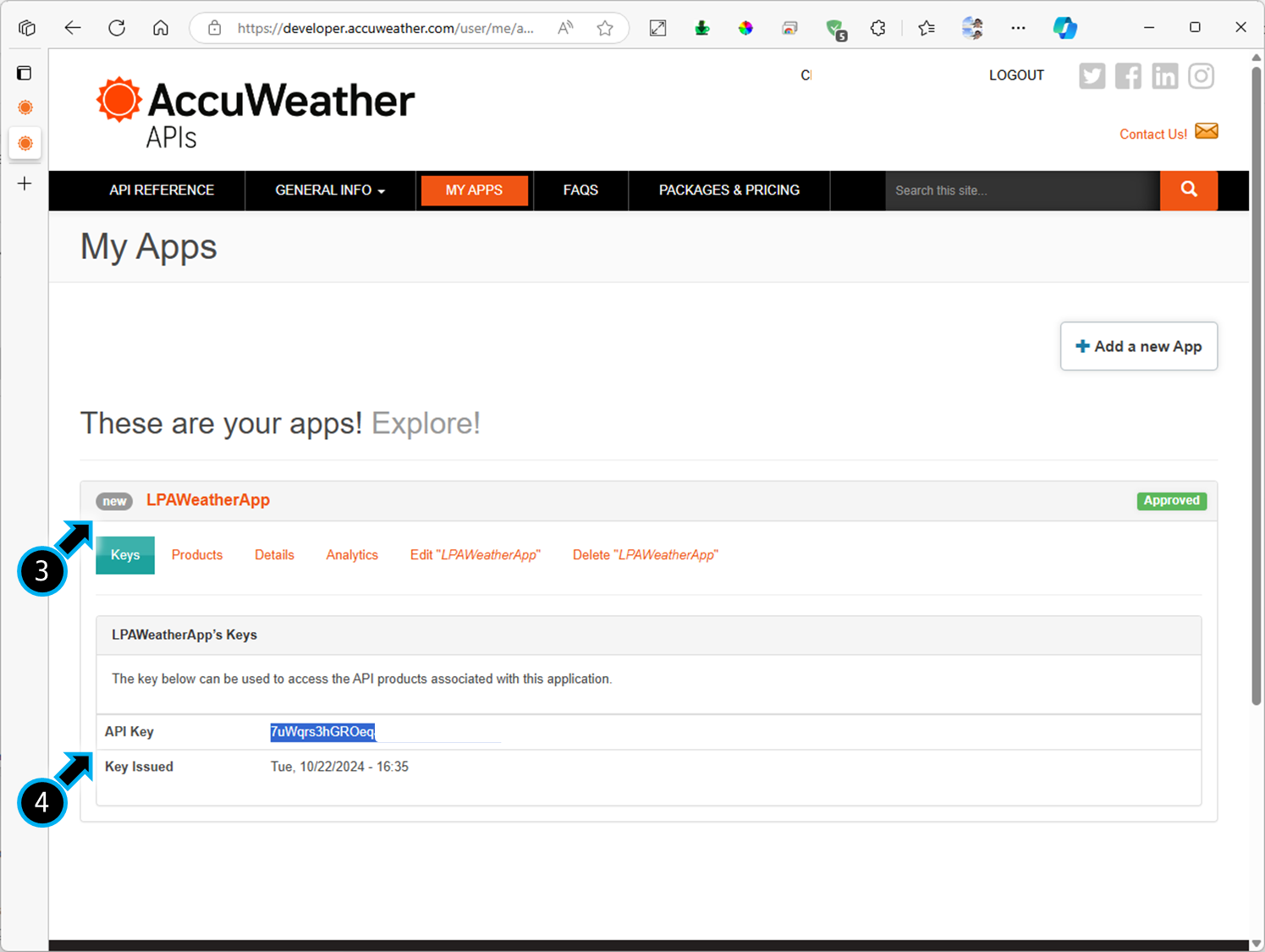Open the Extensions puzzle menu
The width and height of the screenshot is (1265, 952).
(878, 28)
